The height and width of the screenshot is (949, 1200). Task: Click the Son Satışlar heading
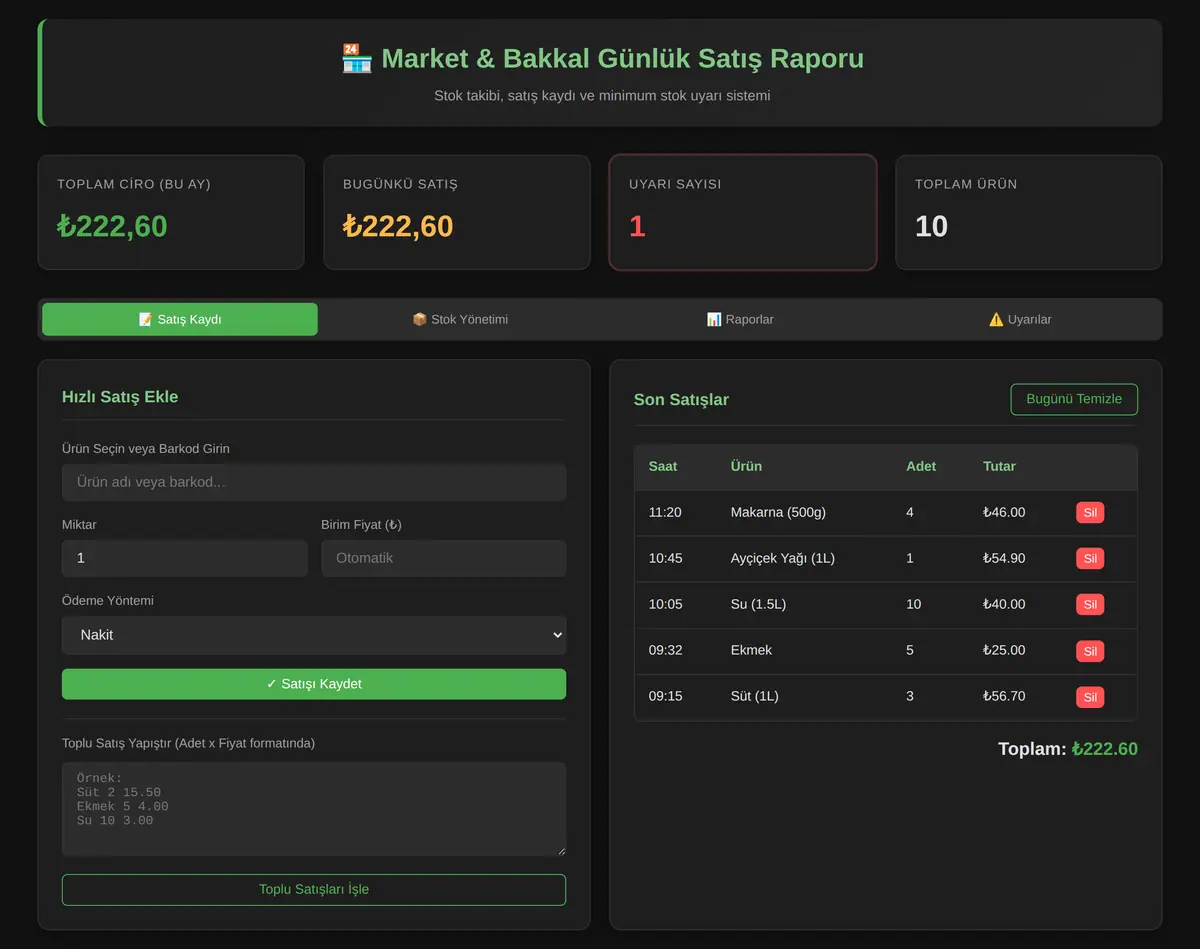(681, 400)
